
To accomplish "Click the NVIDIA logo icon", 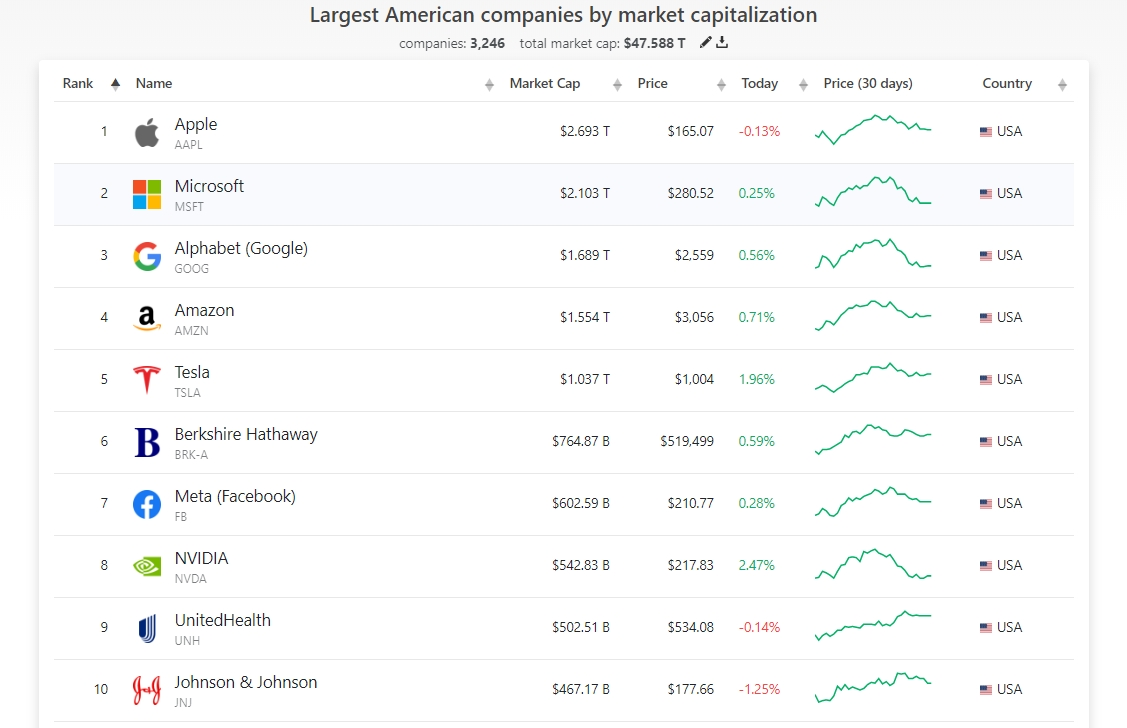I will pyautogui.click(x=147, y=566).
